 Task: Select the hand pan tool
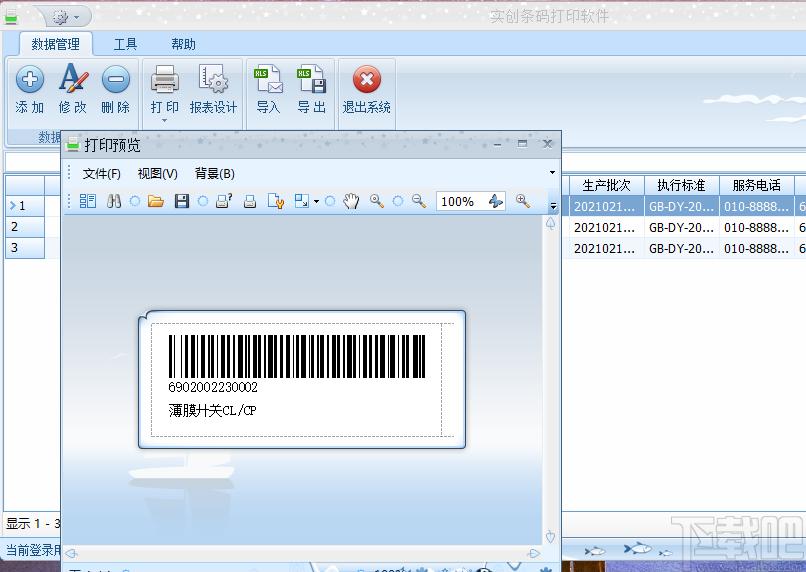(x=351, y=201)
